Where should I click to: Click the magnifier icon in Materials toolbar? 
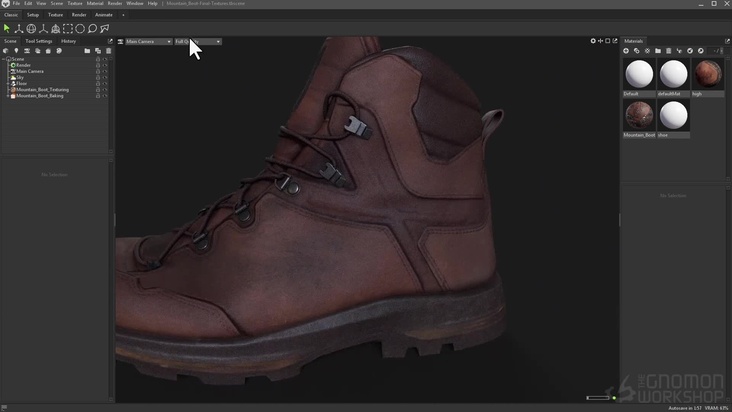[x=700, y=51]
